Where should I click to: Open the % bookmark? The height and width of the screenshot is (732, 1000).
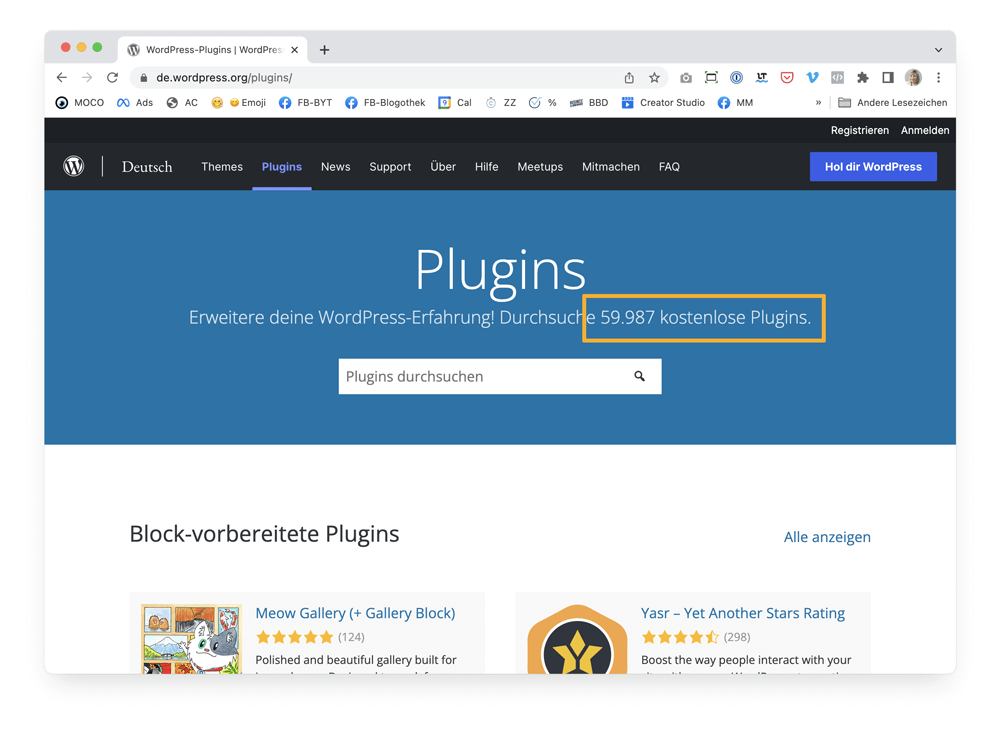click(x=543, y=103)
